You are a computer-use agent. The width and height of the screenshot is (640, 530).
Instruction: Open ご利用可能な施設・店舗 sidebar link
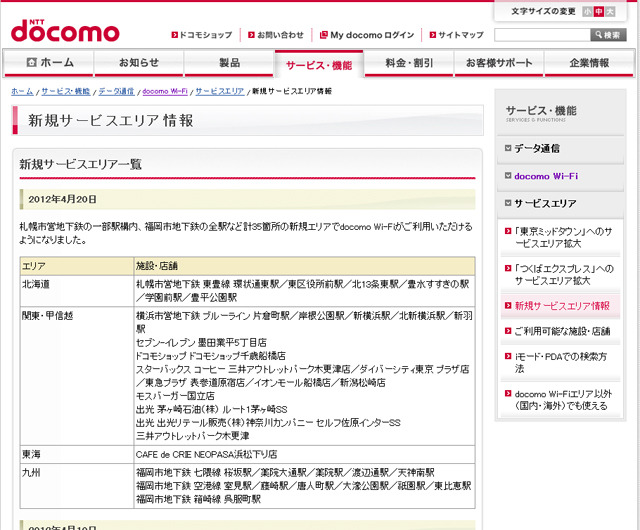coord(562,331)
